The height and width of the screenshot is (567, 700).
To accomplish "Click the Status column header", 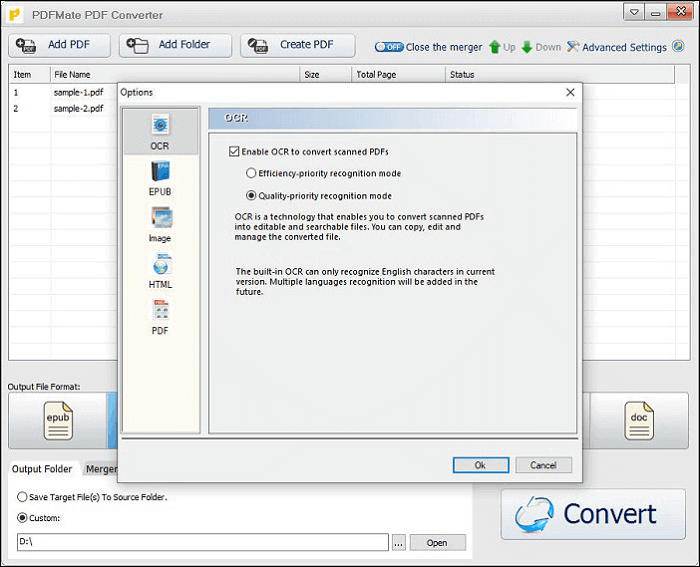I will pos(560,75).
